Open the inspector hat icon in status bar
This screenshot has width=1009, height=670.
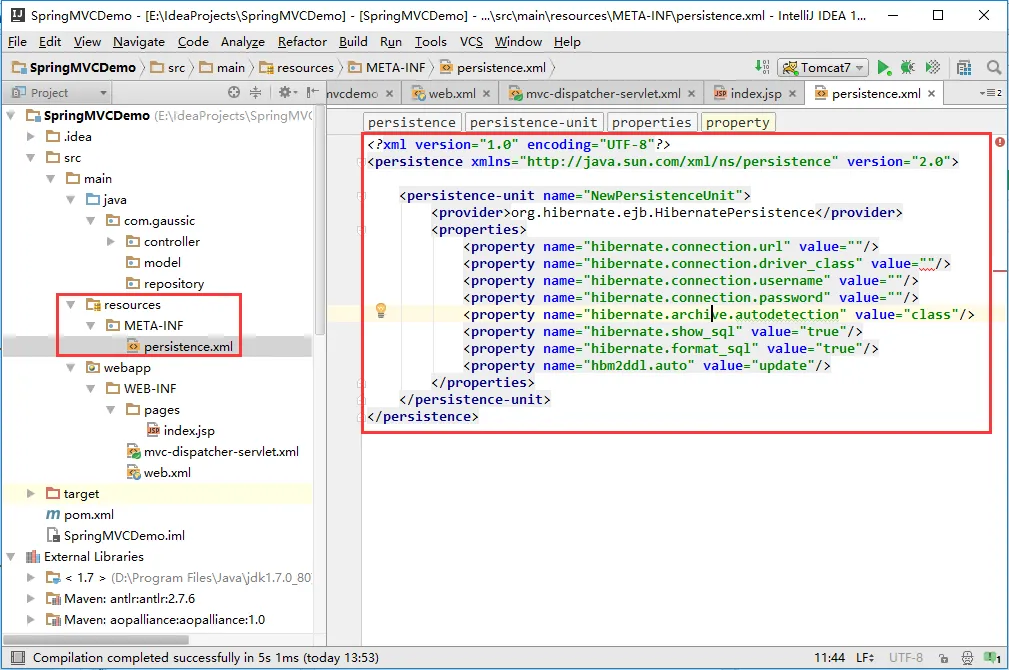[x=967, y=658]
